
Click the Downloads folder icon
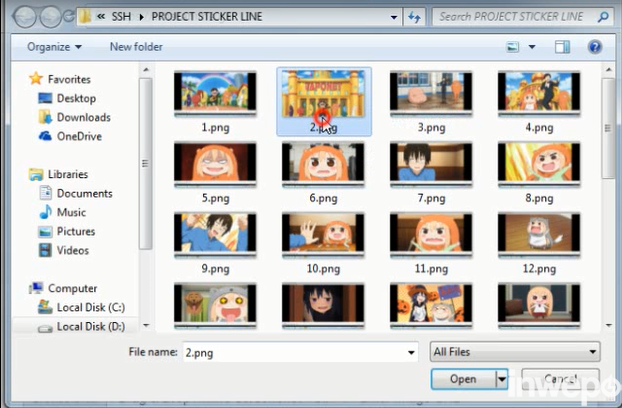[x=45, y=117]
